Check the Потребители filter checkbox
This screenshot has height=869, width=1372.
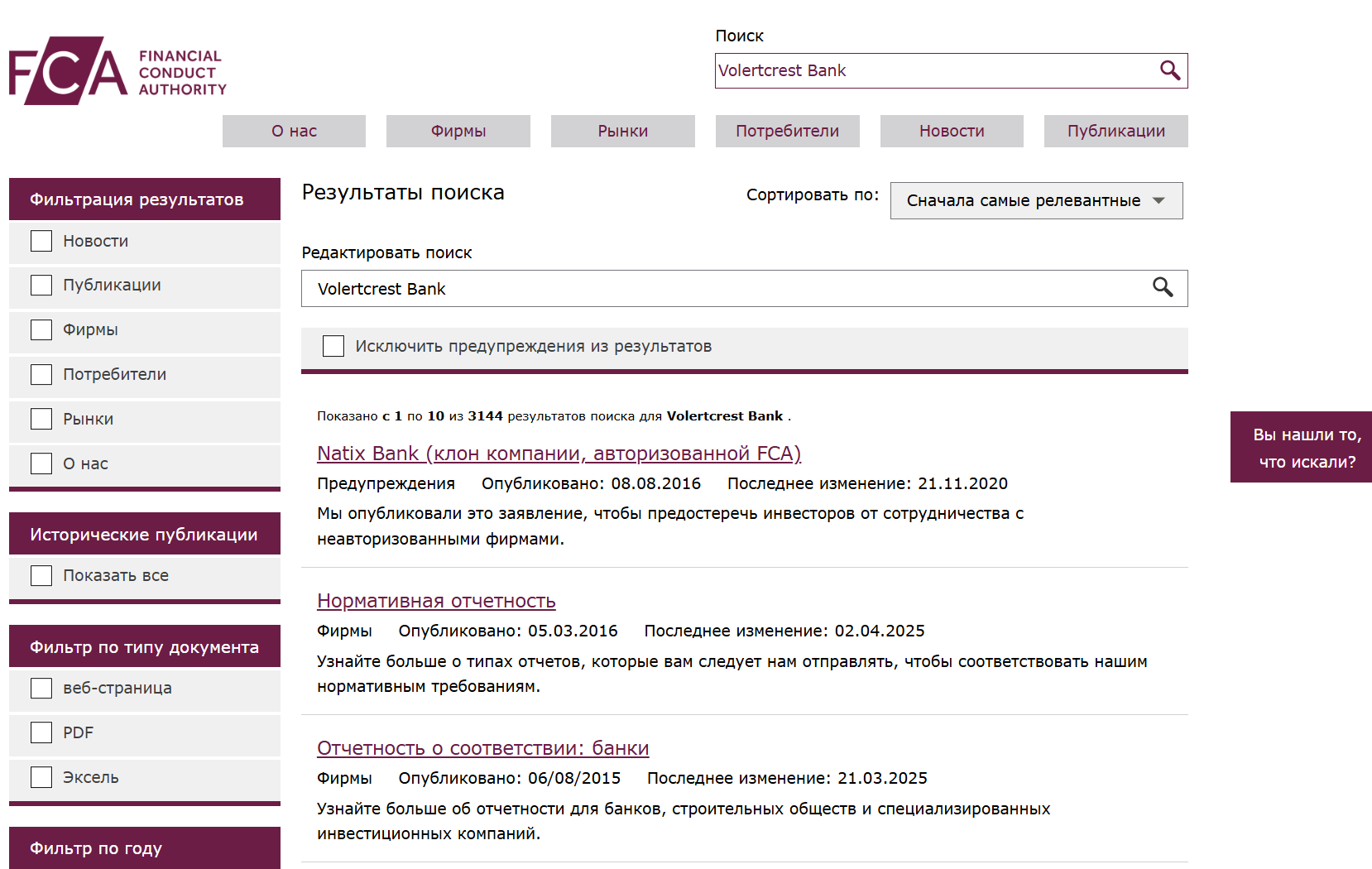click(x=41, y=374)
